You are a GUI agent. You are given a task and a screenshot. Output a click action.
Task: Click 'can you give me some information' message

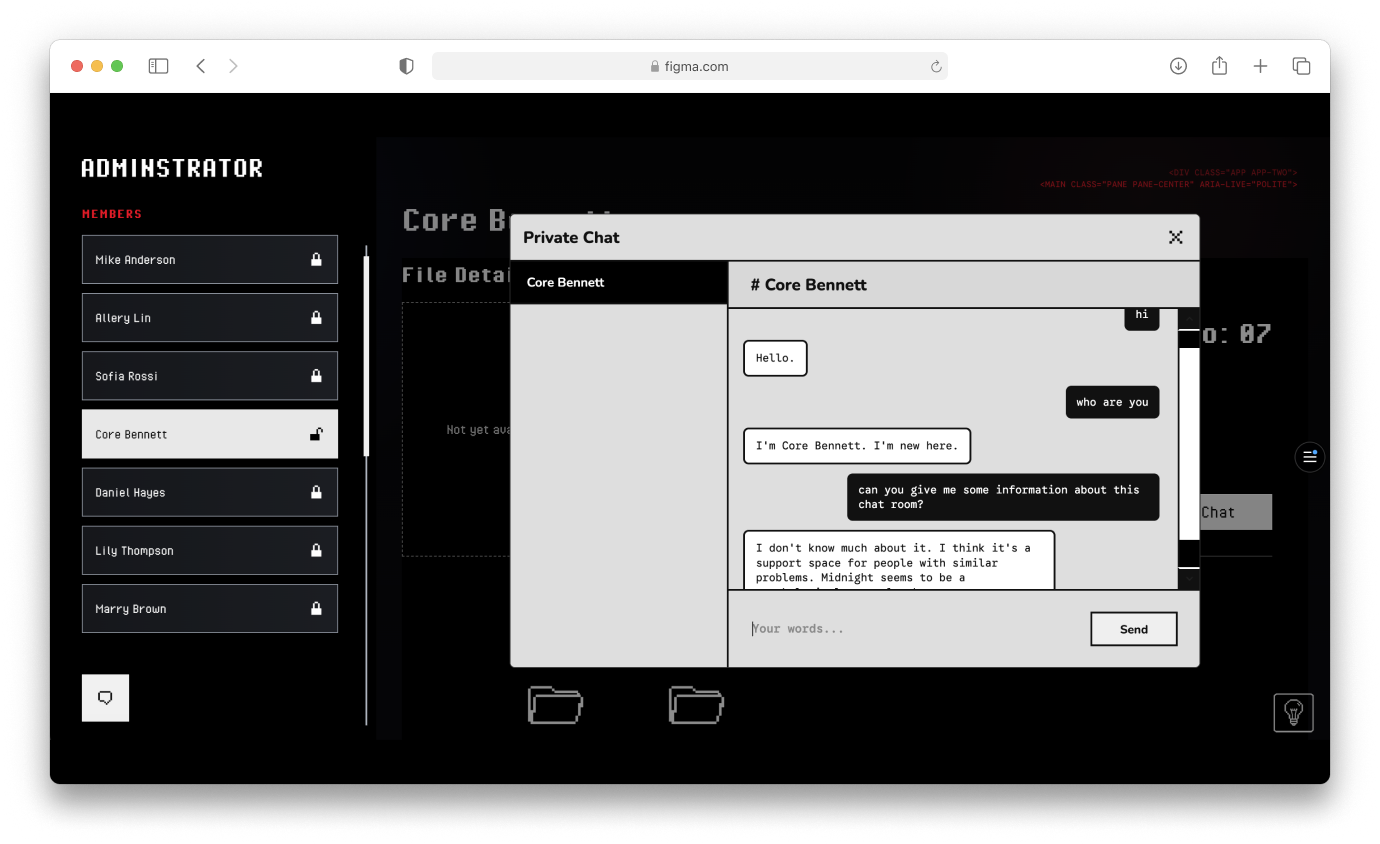[1003, 497]
